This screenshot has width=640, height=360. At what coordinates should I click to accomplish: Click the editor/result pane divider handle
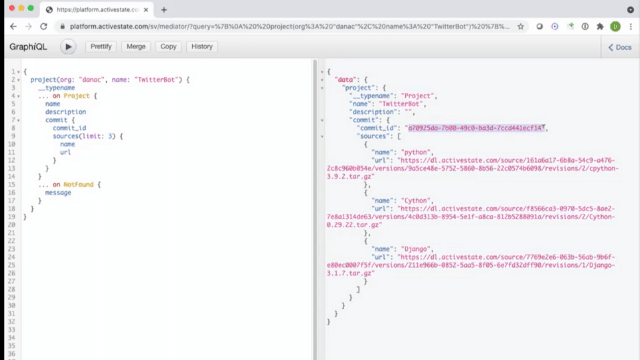pos(315,209)
